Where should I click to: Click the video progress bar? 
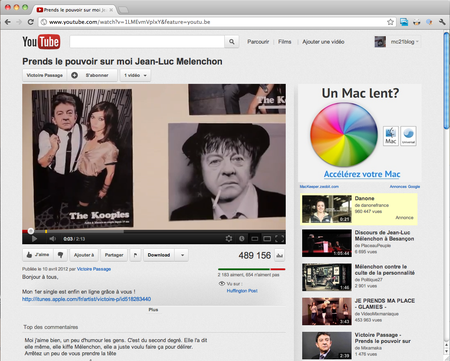point(154,231)
